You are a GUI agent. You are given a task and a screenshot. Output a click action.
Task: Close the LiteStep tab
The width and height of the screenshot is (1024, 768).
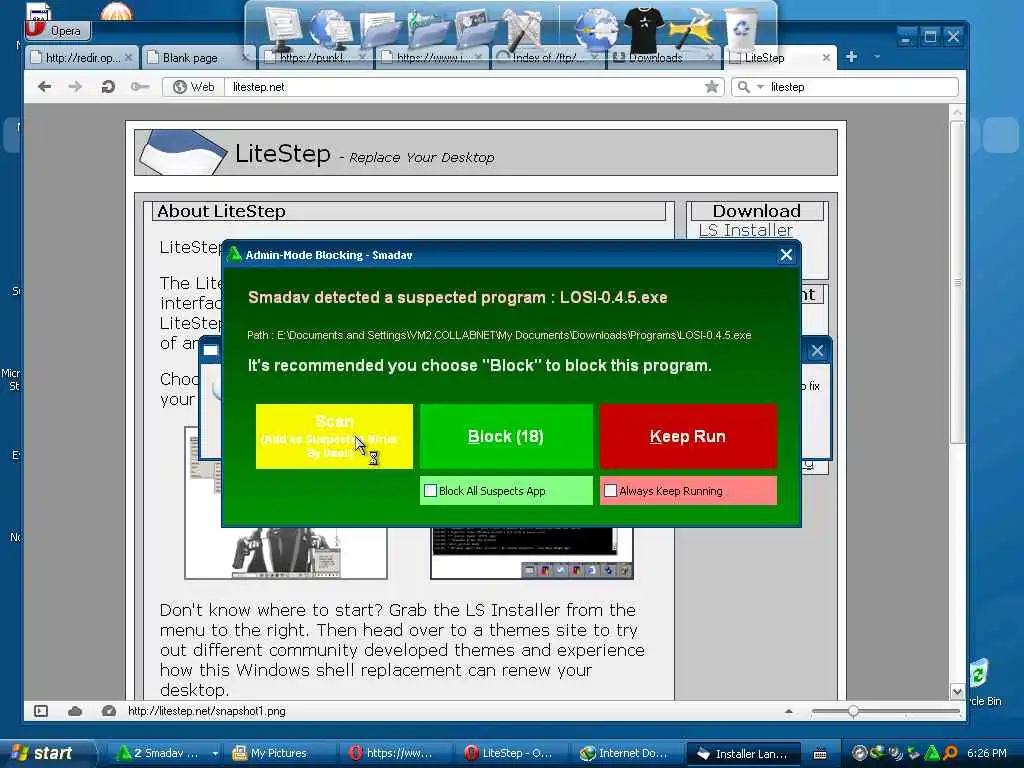(x=826, y=57)
